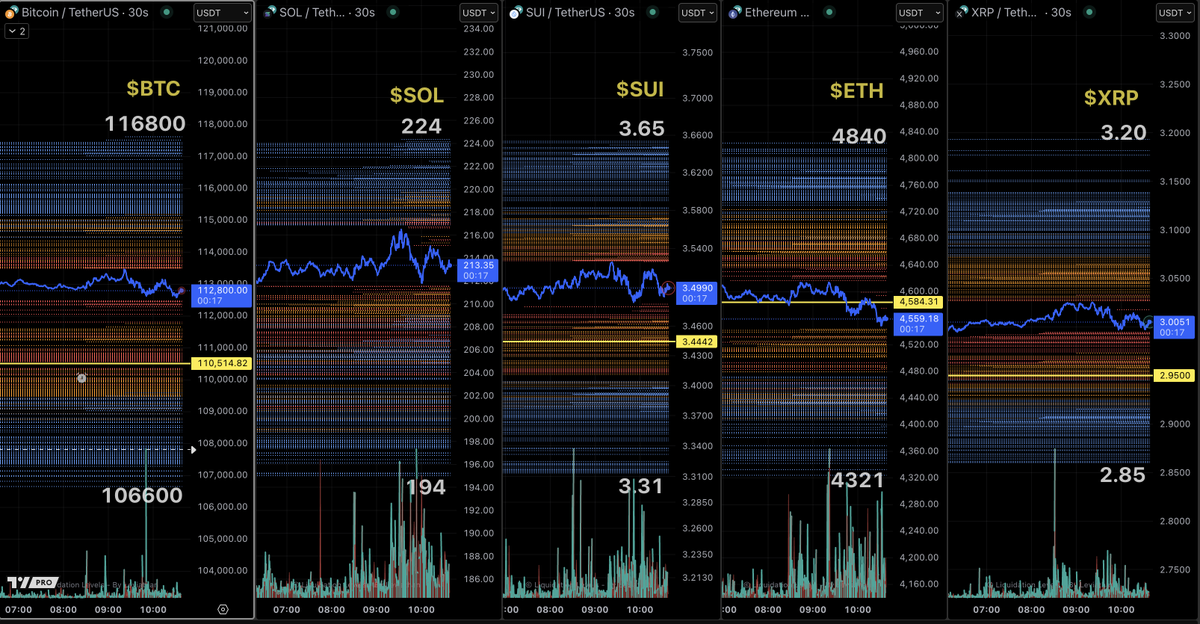
Task: Click the grey circular marker on BTC chart
Action: click(x=82, y=378)
